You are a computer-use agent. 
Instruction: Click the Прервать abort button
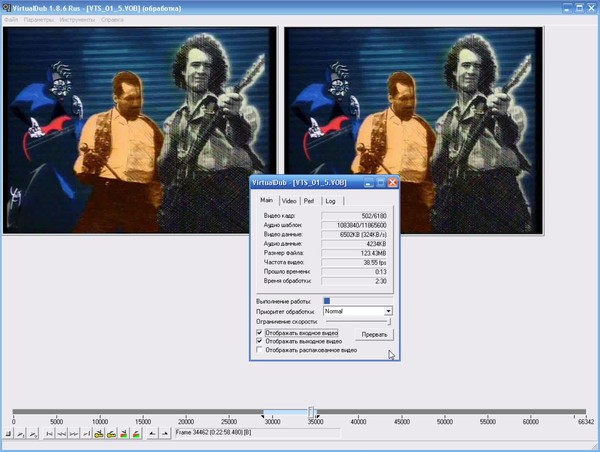tap(374, 335)
